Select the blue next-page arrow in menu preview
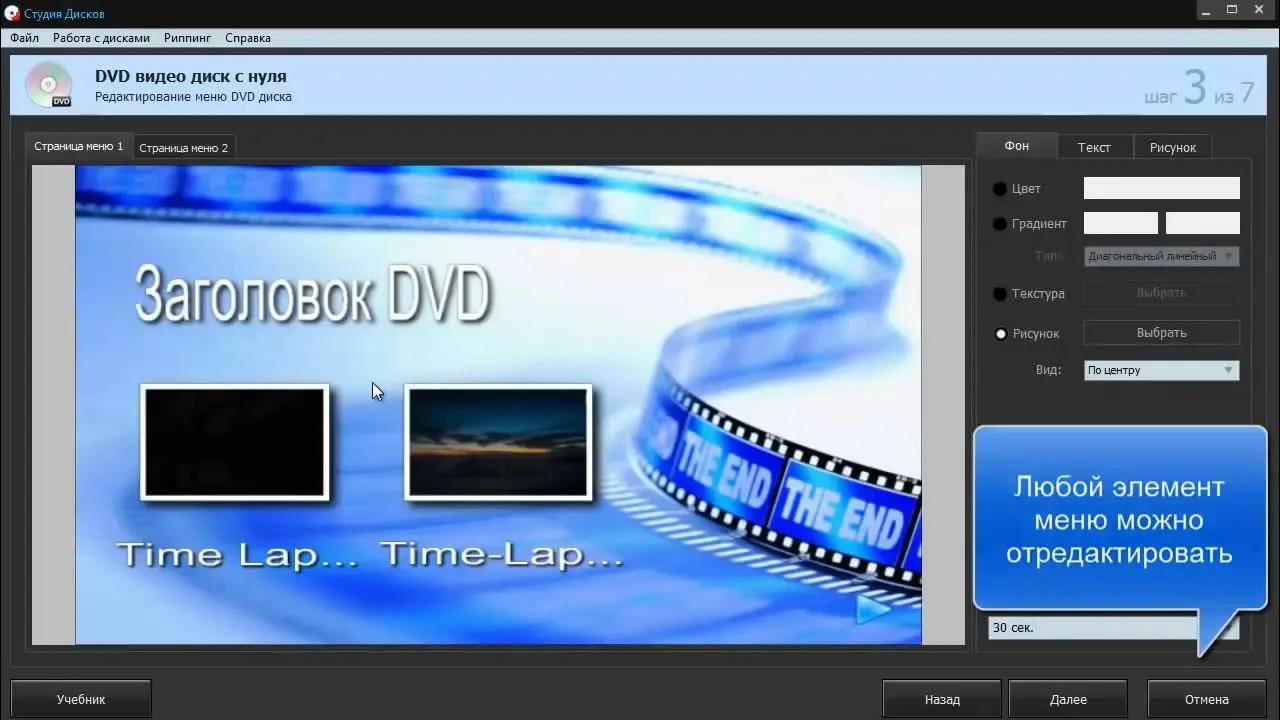Viewport: 1280px width, 720px height. pyautogui.click(x=873, y=607)
